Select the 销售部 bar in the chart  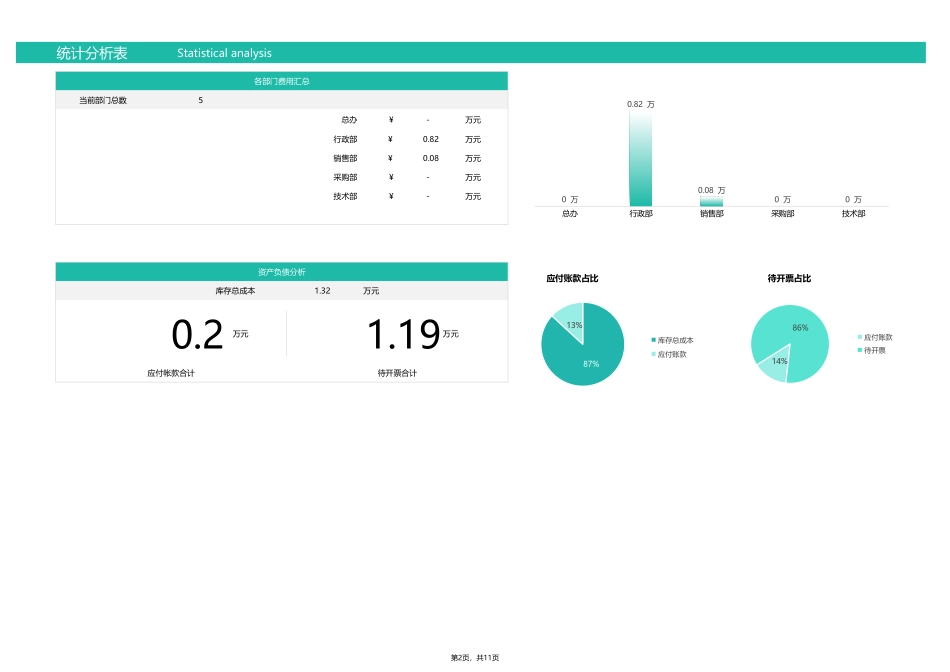click(x=711, y=202)
